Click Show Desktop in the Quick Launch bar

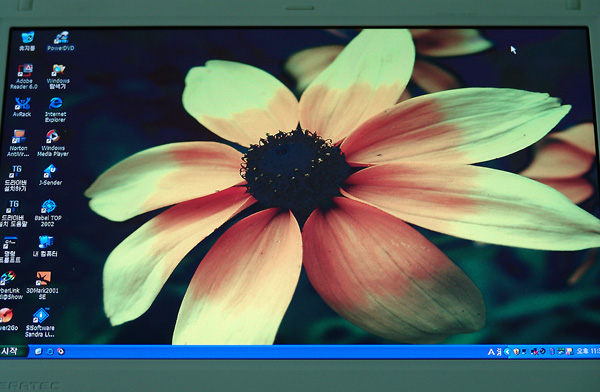click(38, 351)
